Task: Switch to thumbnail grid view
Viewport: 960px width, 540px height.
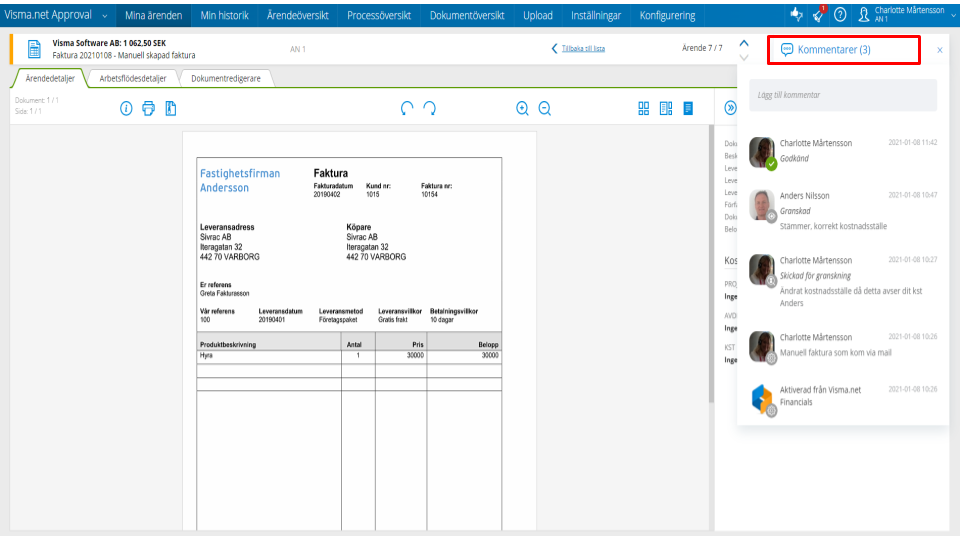Action: [644, 108]
